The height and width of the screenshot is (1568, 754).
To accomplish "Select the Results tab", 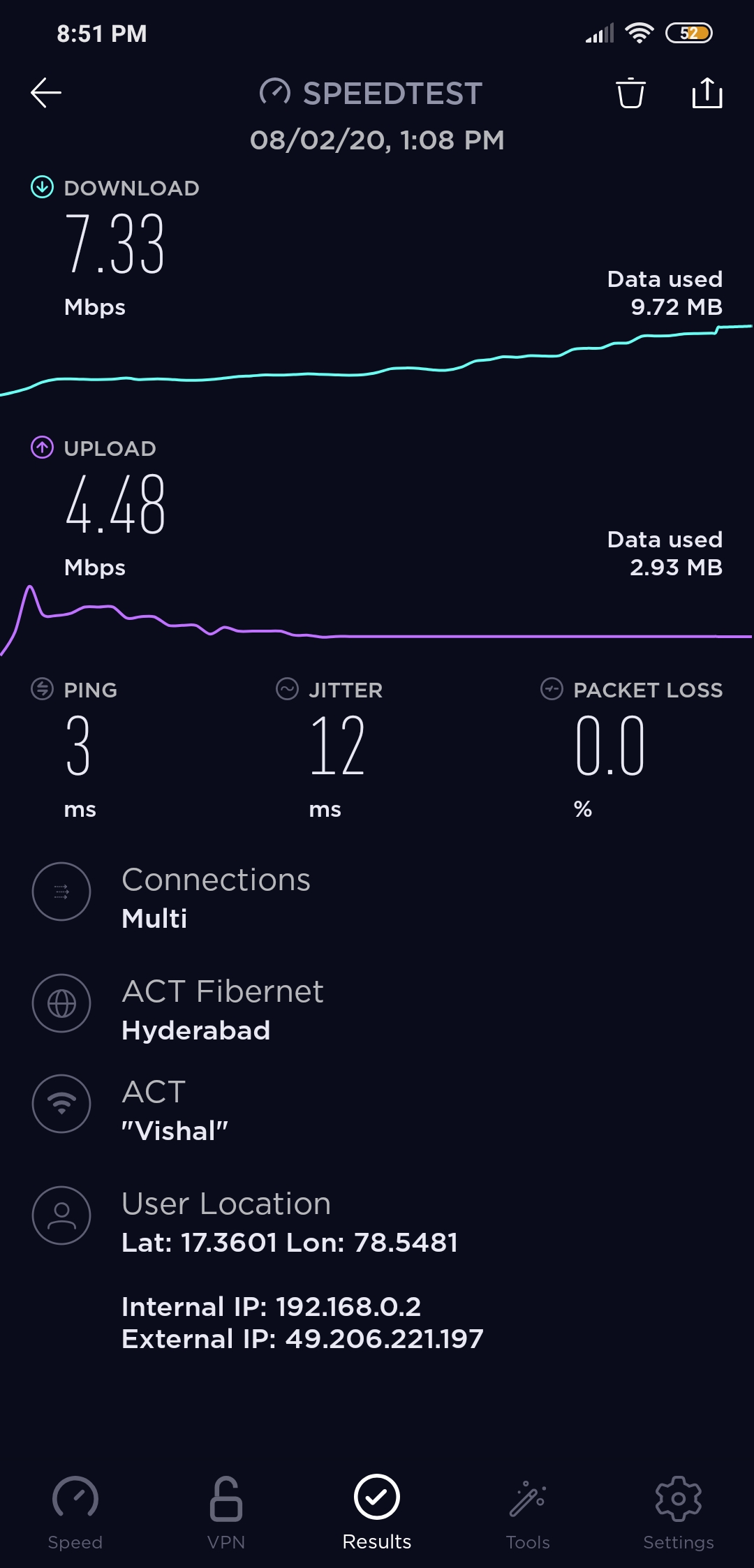I will click(x=377, y=1512).
